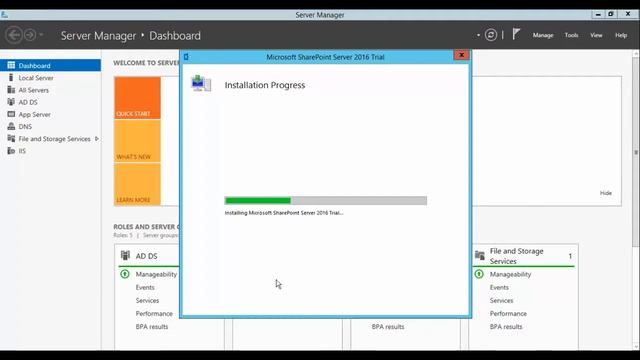This screenshot has width=640, height=360.
Task: Open the Manage menu
Action: (543, 36)
